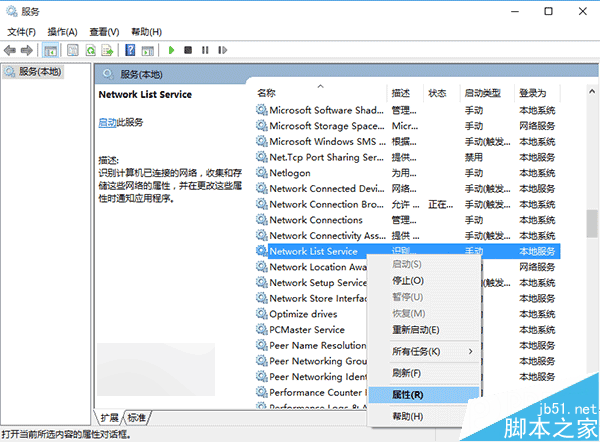
Task: Click the 启动 link for this service
Action: click(x=107, y=122)
